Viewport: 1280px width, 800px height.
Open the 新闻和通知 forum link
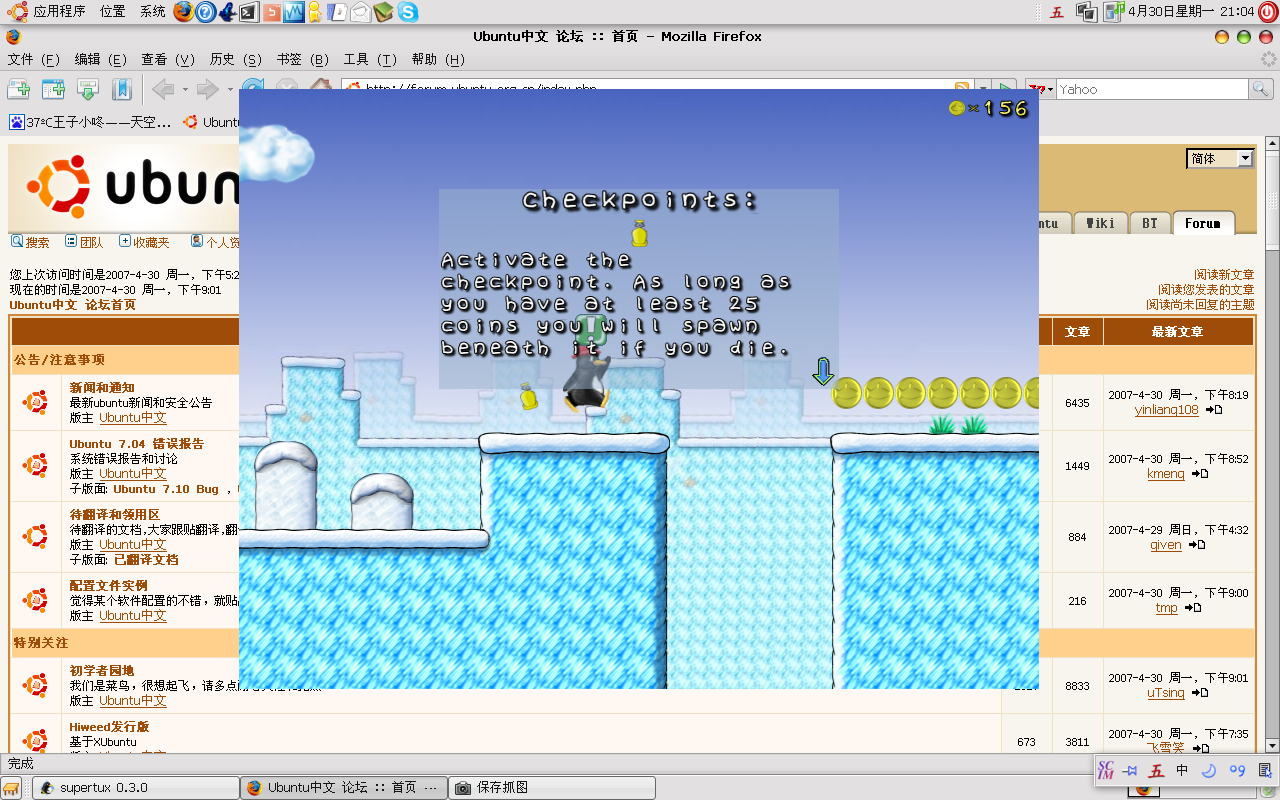click(102, 387)
